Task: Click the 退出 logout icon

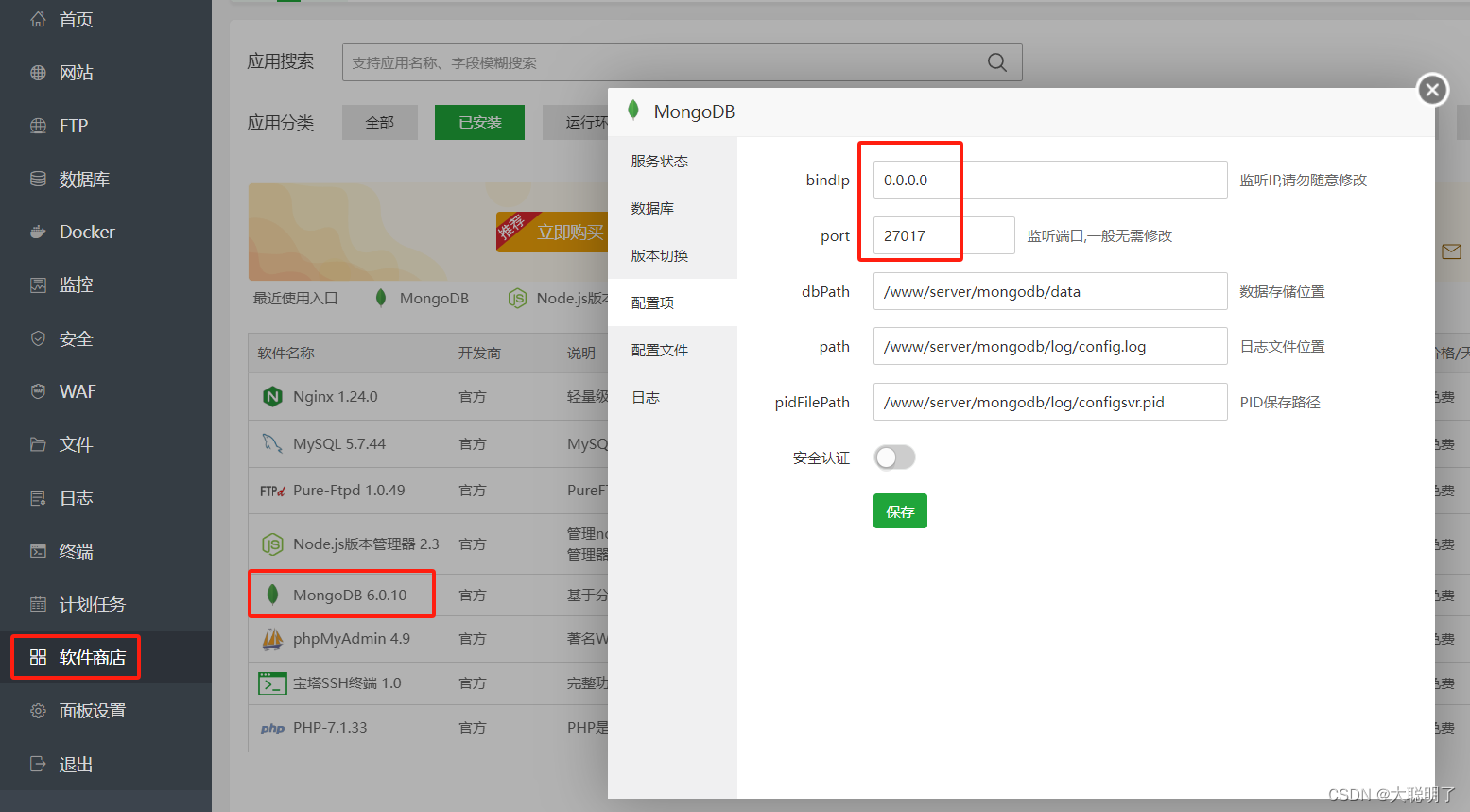Action: pyautogui.click(x=38, y=764)
